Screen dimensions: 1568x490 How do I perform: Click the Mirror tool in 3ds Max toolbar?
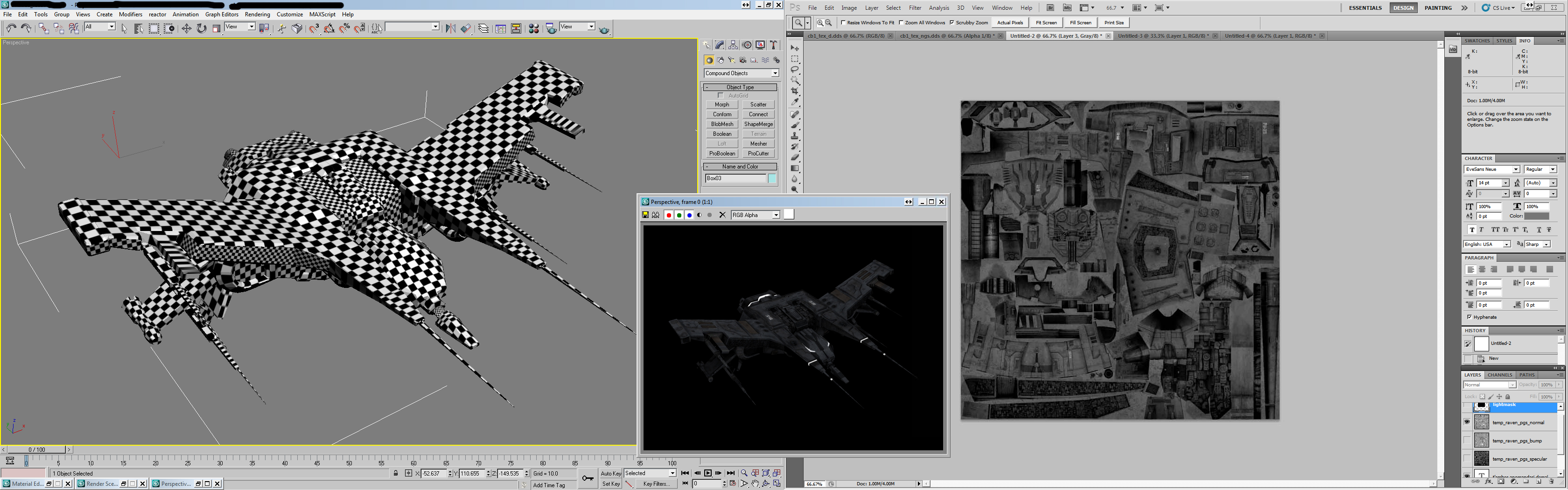[x=450, y=28]
